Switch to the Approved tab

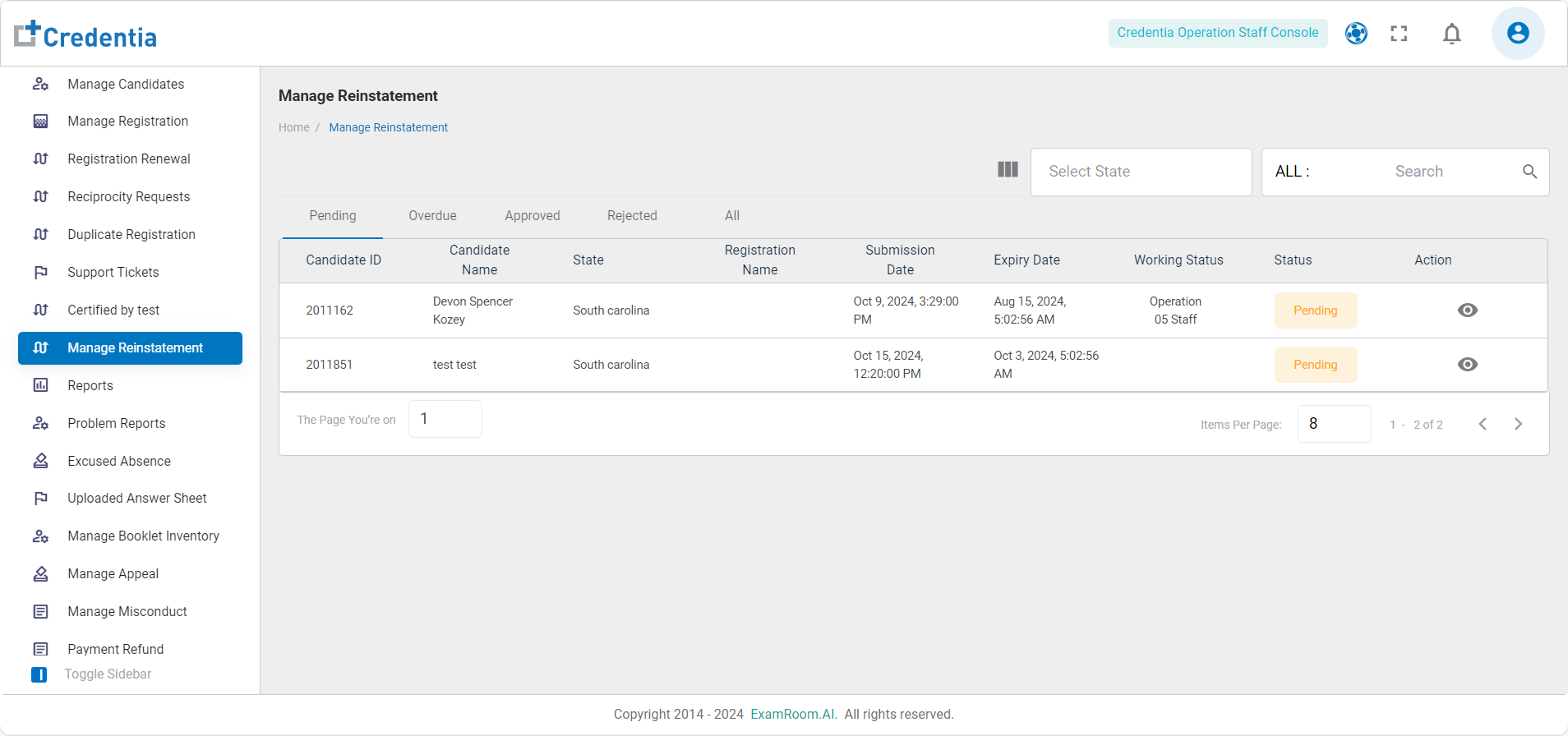[533, 216]
